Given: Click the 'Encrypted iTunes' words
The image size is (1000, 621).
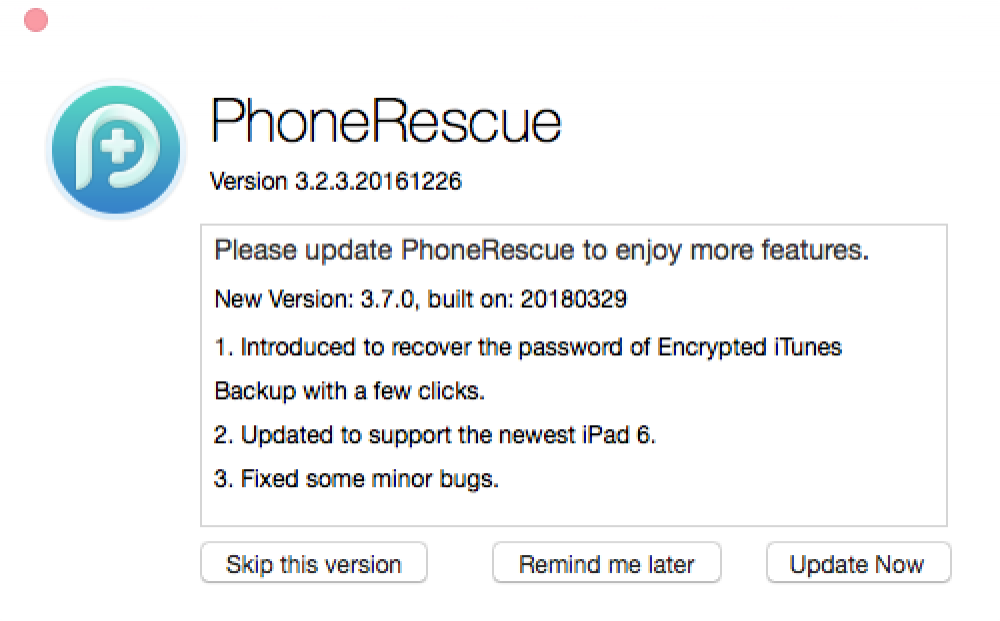Looking at the screenshot, I should coord(749,347).
